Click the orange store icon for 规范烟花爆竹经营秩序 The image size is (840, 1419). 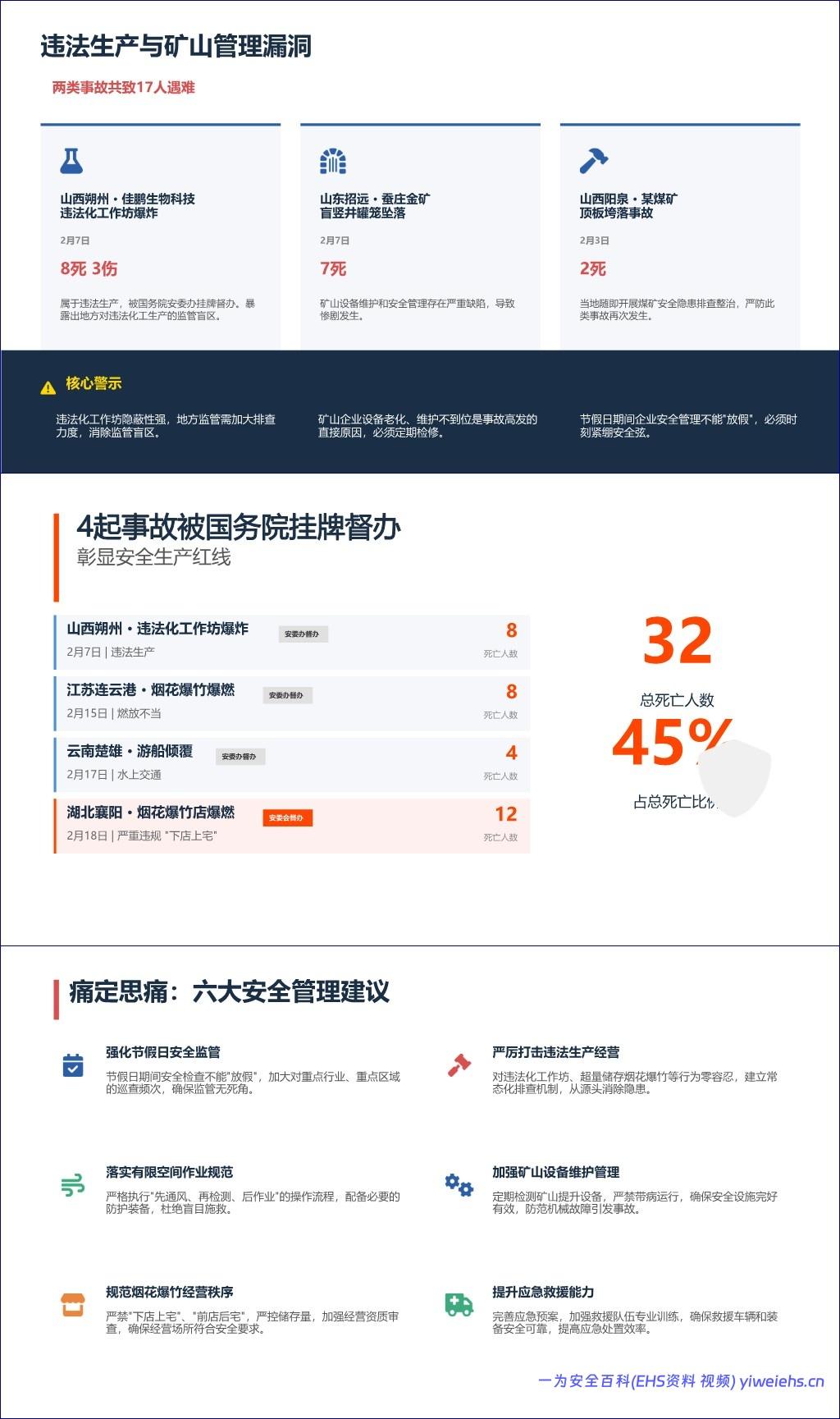[73, 1304]
